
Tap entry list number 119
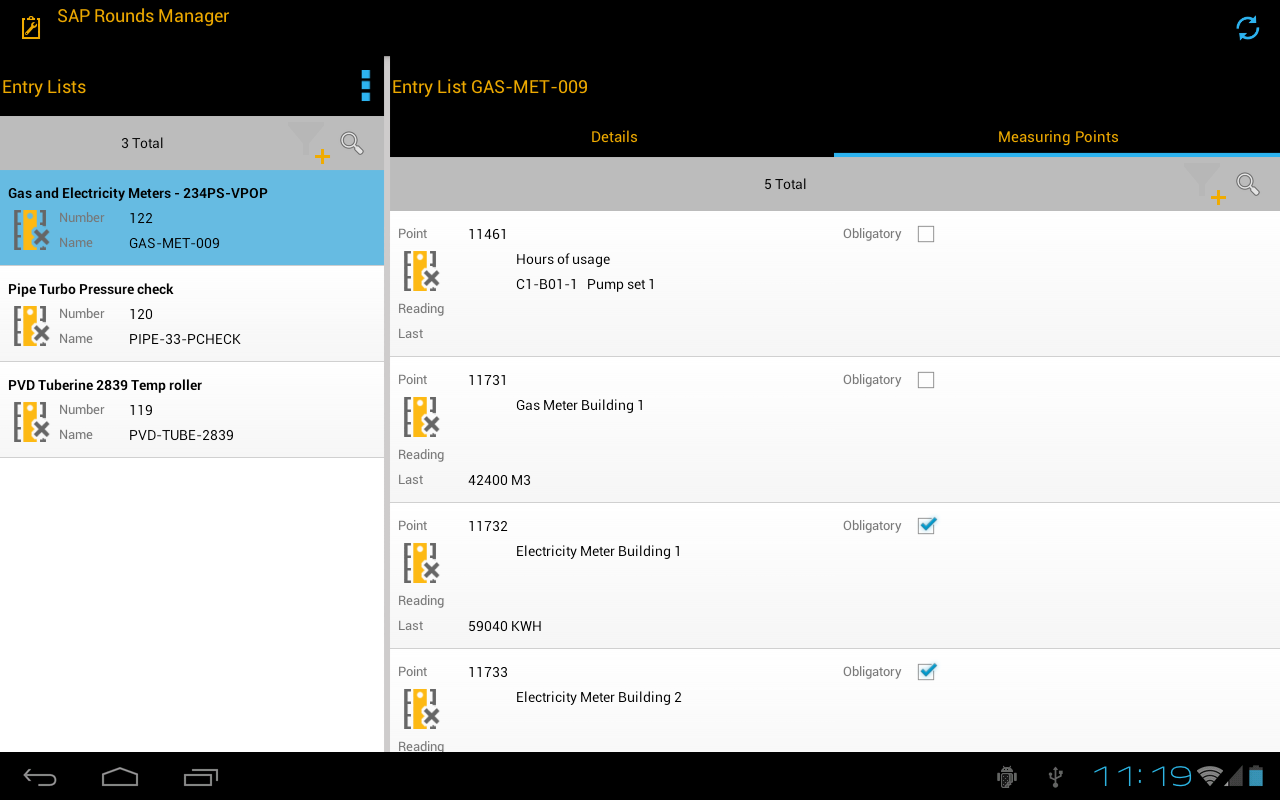coord(141,410)
